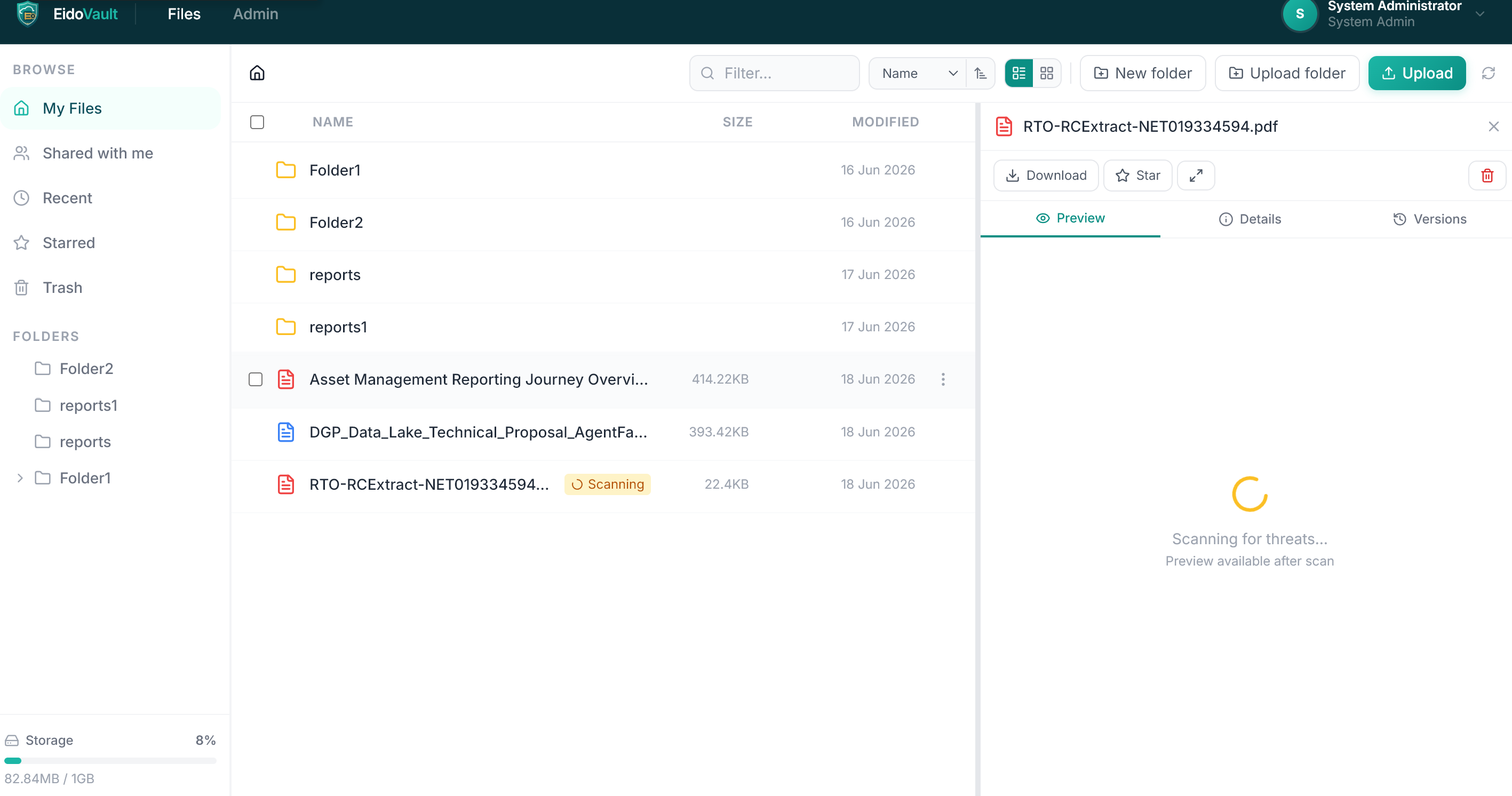Switch to the Versions tab
Screen dimensions: 1512x796
pyautogui.click(x=1429, y=219)
